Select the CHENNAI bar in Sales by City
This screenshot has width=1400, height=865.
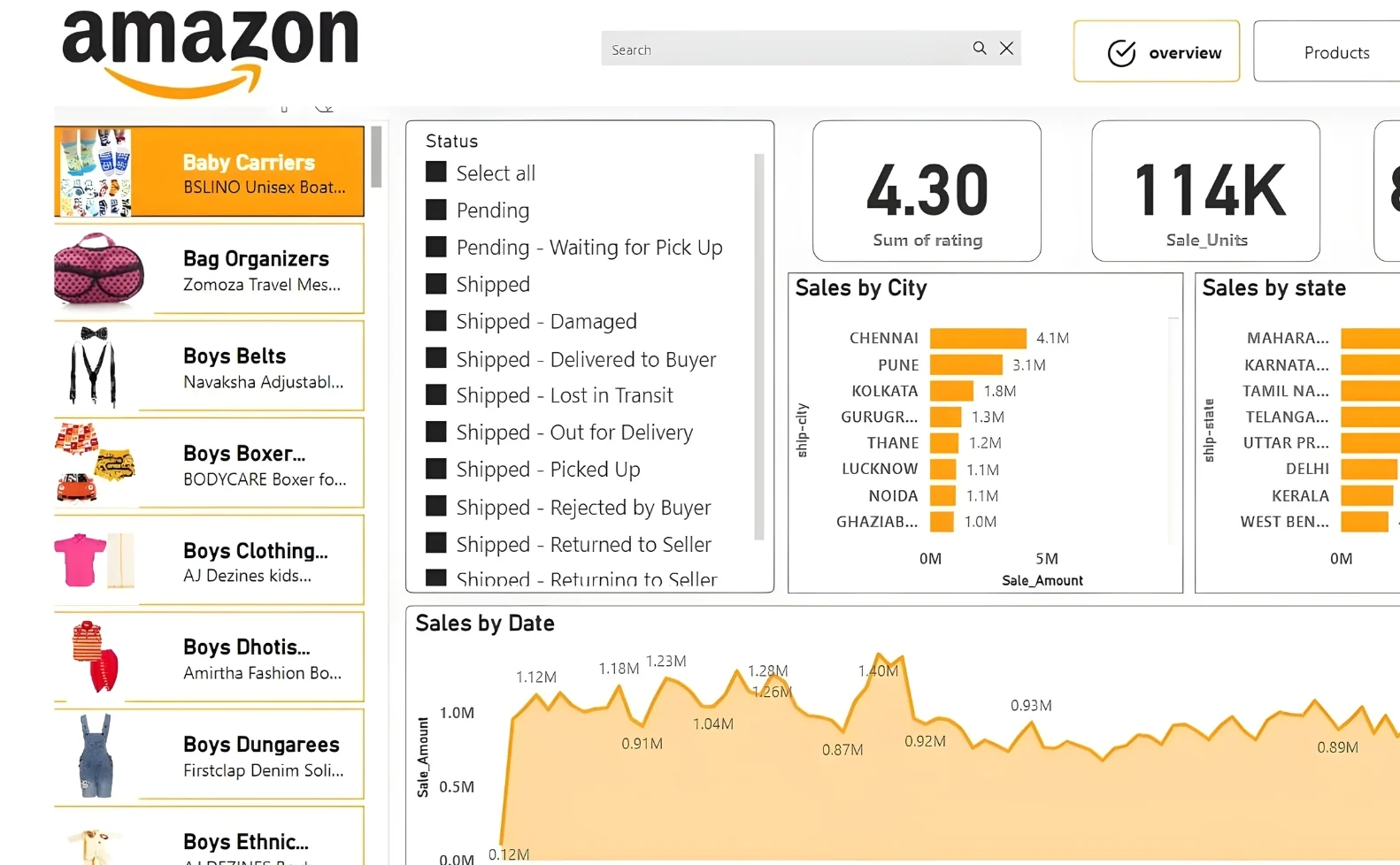[978, 338]
